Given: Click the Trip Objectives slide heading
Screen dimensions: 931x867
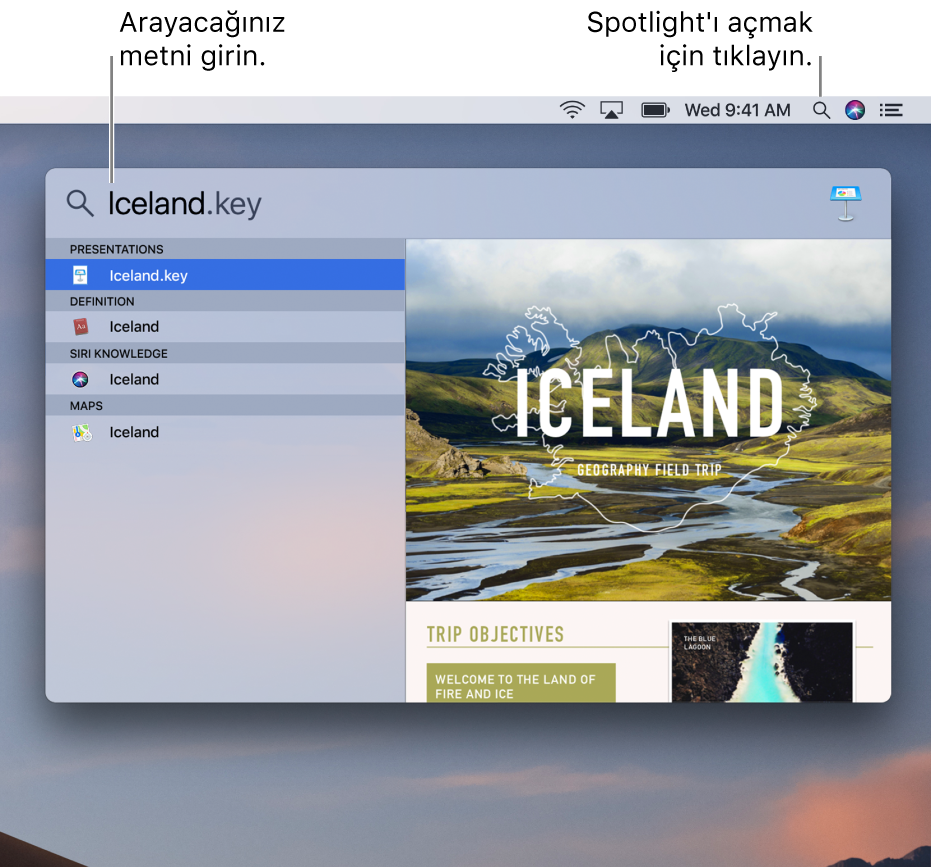Looking at the screenshot, I should coord(495,634).
